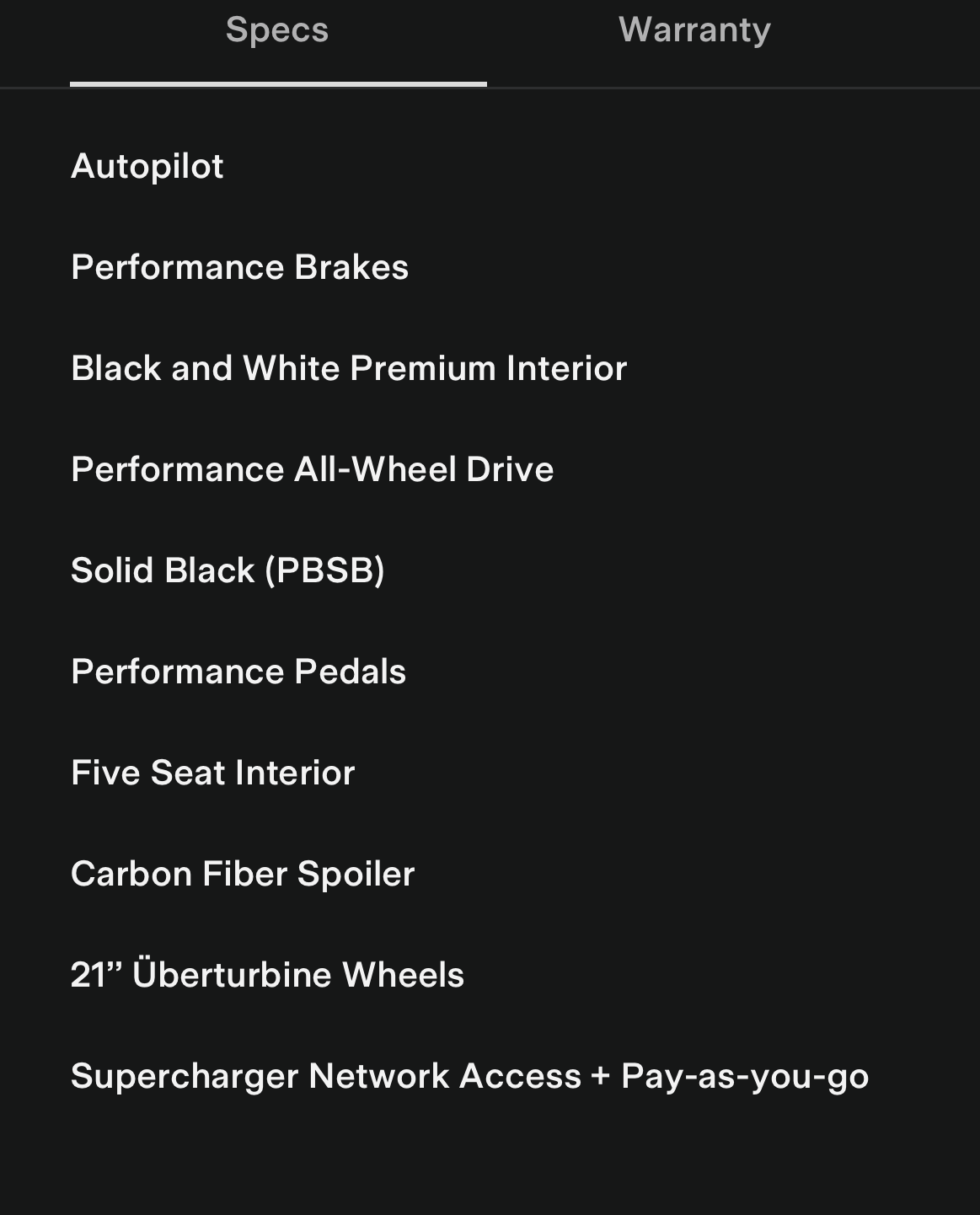
Task: Tap Black and White Premium Interior
Action: tap(349, 368)
